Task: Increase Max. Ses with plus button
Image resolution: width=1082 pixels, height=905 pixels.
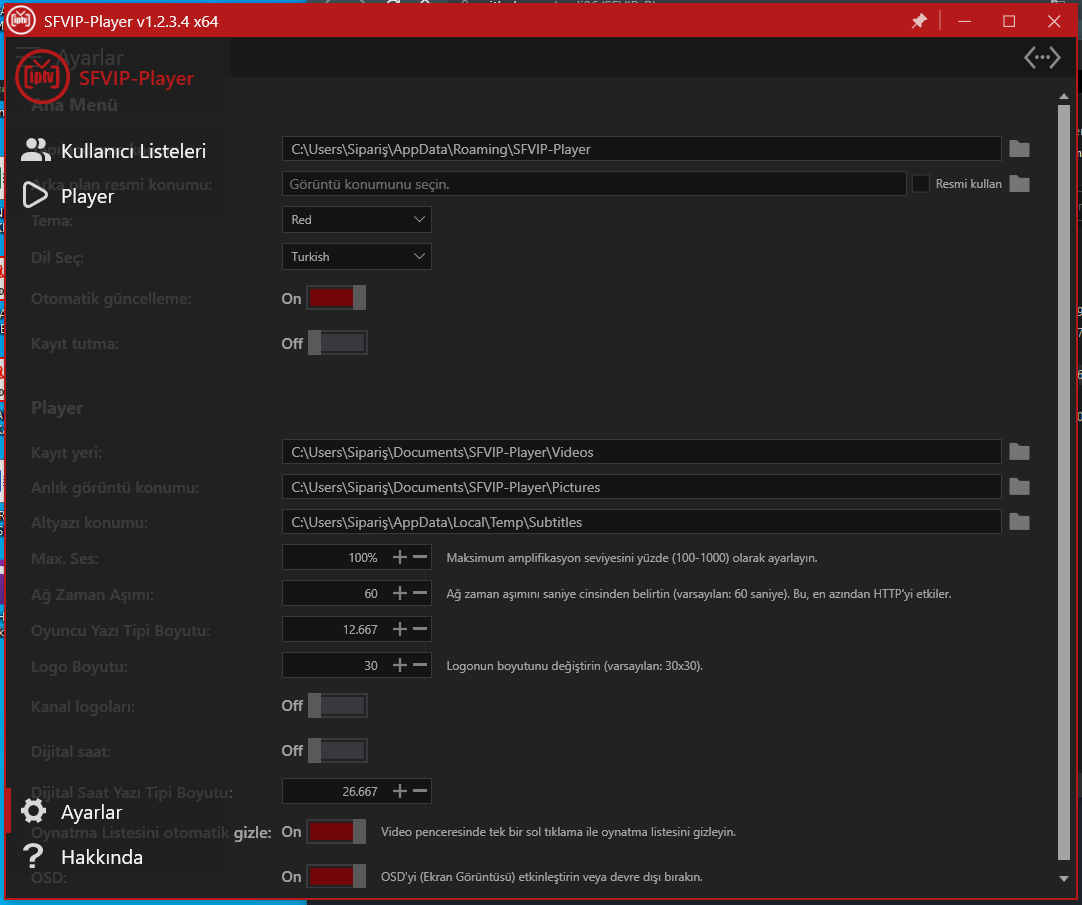Action: pos(400,557)
